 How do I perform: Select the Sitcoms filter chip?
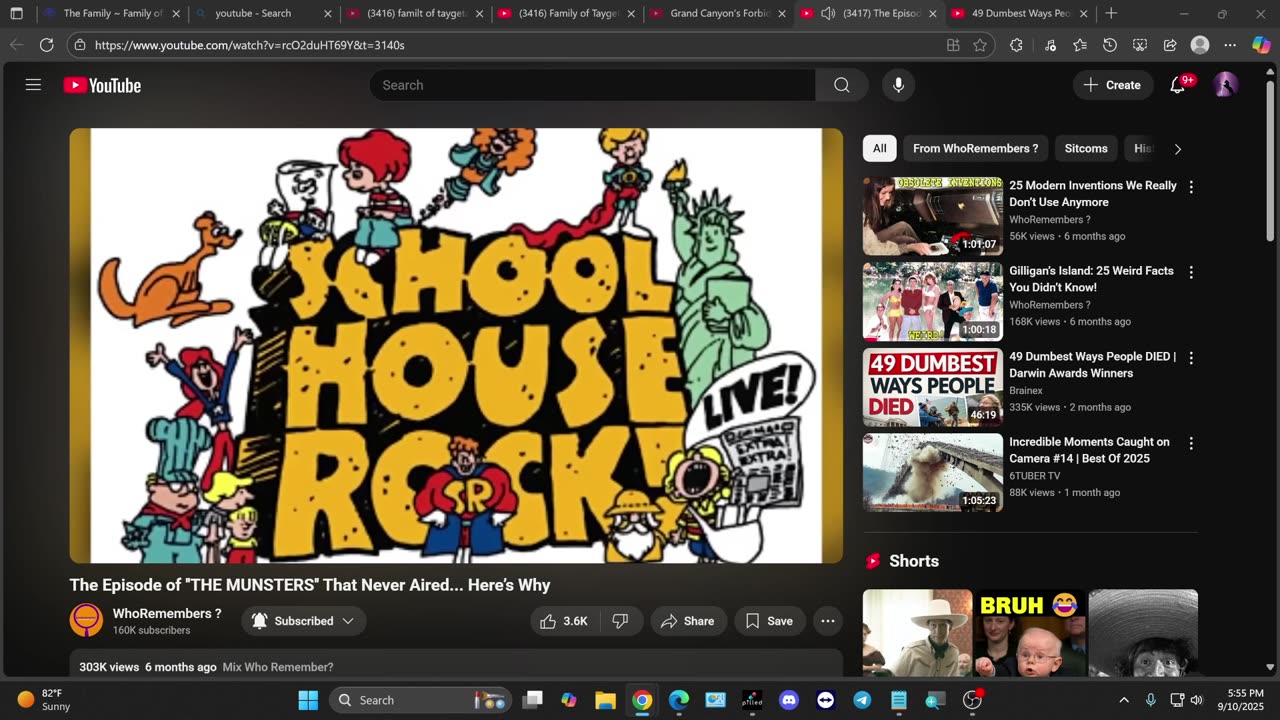click(1085, 148)
